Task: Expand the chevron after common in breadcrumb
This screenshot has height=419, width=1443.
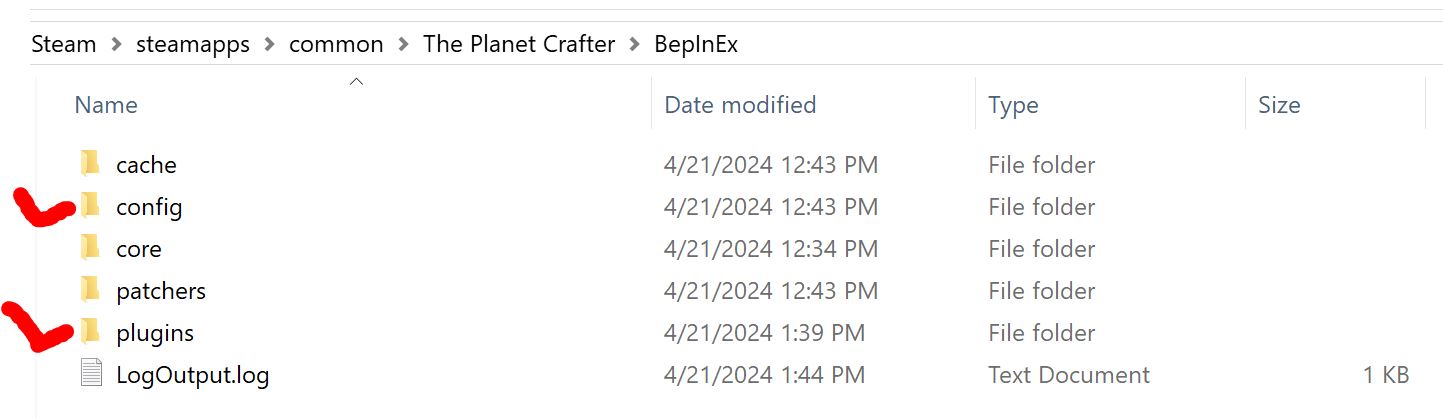Action: pyautogui.click(x=403, y=45)
